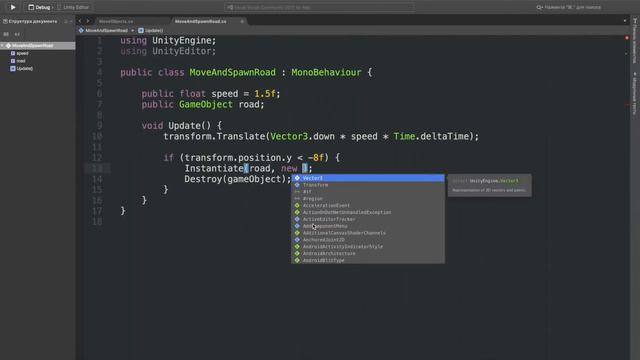Choose AndroidArchitecture from autocomplete list
Image resolution: width=640 pixels, height=360 pixels.
tap(368, 253)
